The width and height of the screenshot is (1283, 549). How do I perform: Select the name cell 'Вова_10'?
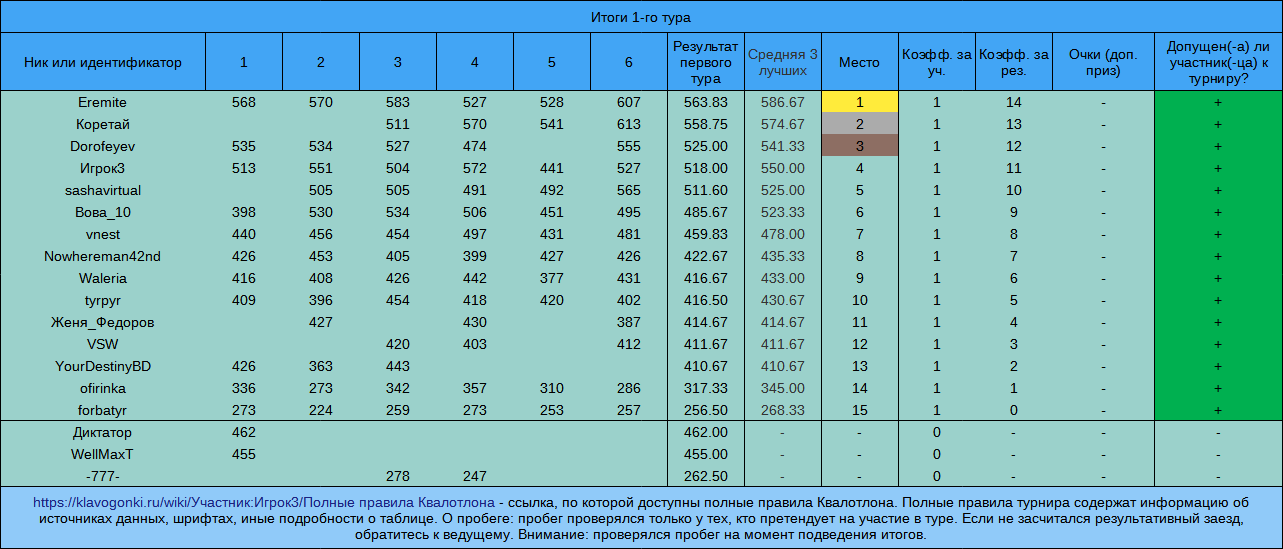103,213
